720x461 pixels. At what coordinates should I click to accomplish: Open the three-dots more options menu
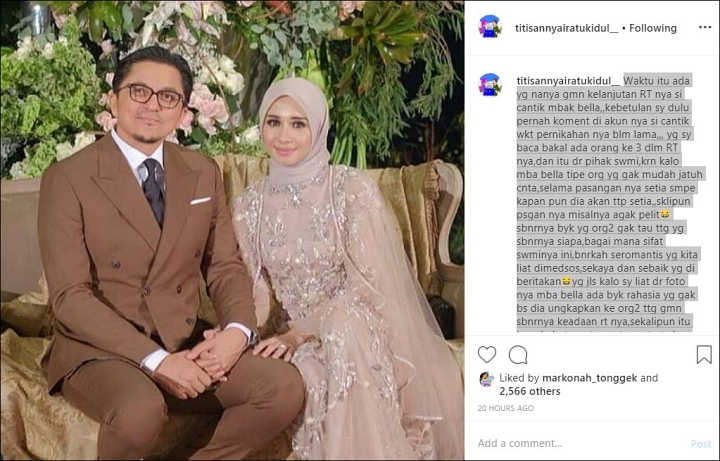tap(705, 28)
